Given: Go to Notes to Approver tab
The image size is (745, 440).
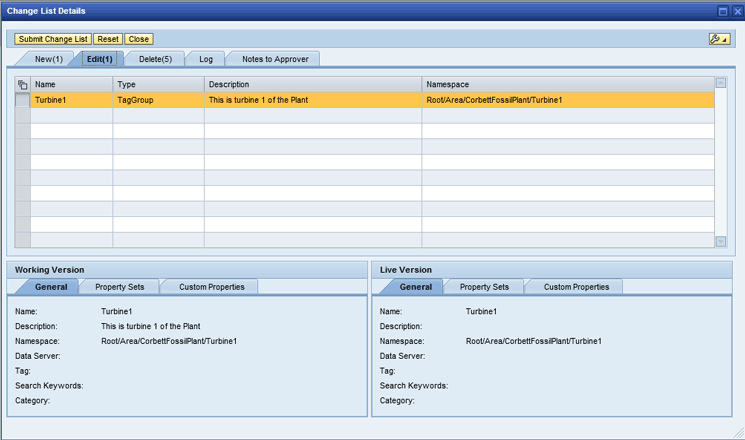Looking at the screenshot, I should (276, 59).
